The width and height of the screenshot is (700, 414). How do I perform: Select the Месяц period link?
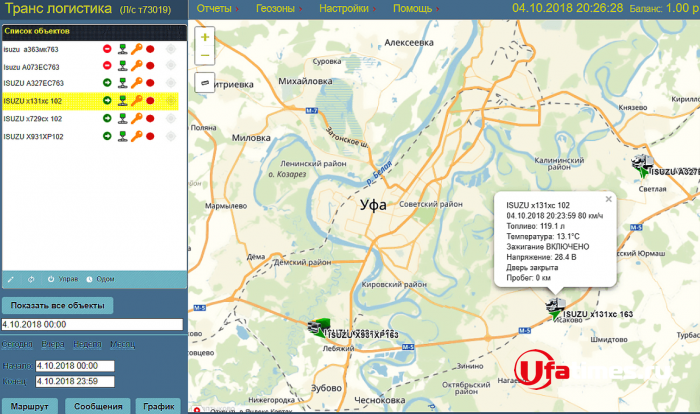click(x=122, y=344)
